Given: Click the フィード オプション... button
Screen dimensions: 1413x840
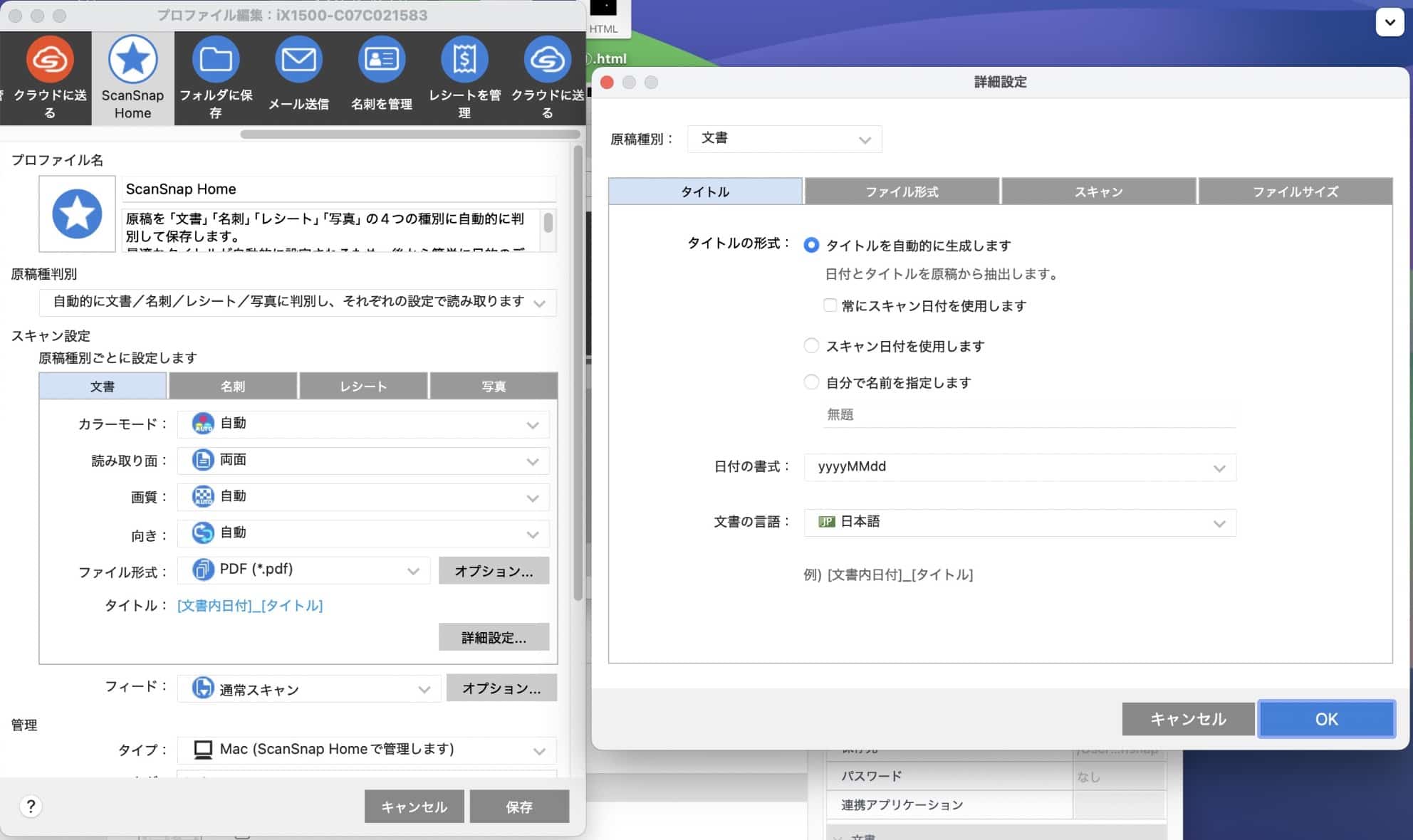Looking at the screenshot, I should pos(501,688).
